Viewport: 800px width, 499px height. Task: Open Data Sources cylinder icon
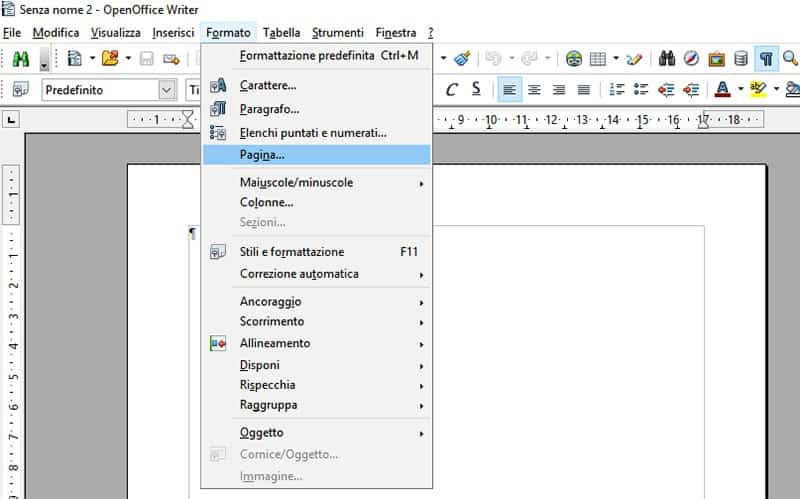click(x=741, y=59)
